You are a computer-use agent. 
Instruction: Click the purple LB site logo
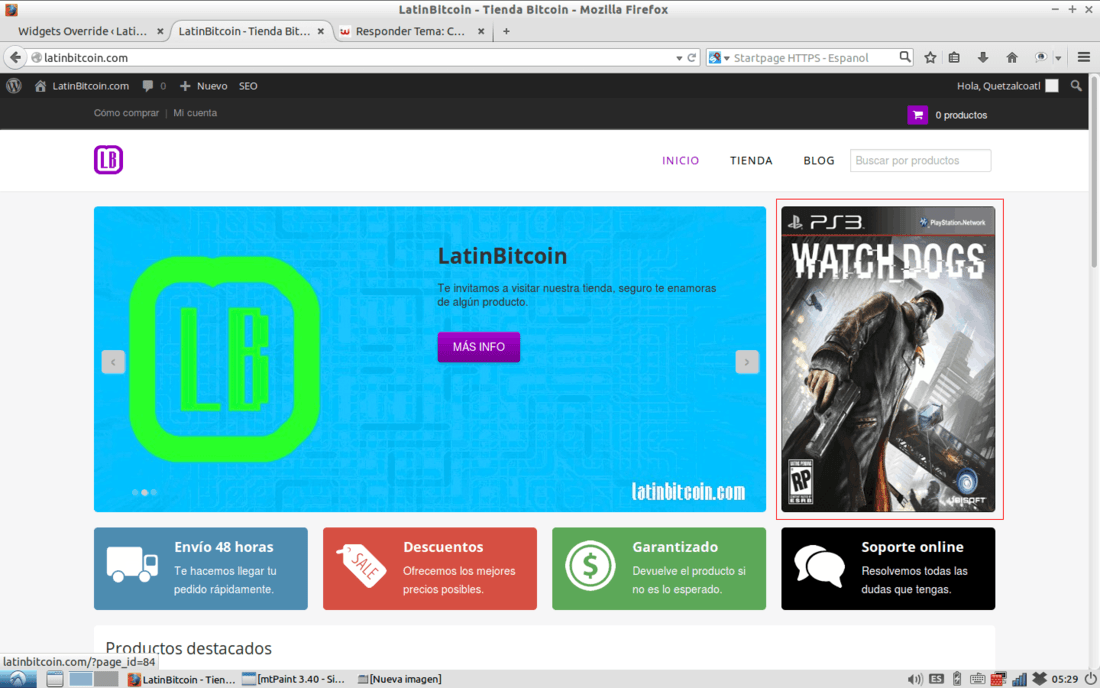pos(109,160)
